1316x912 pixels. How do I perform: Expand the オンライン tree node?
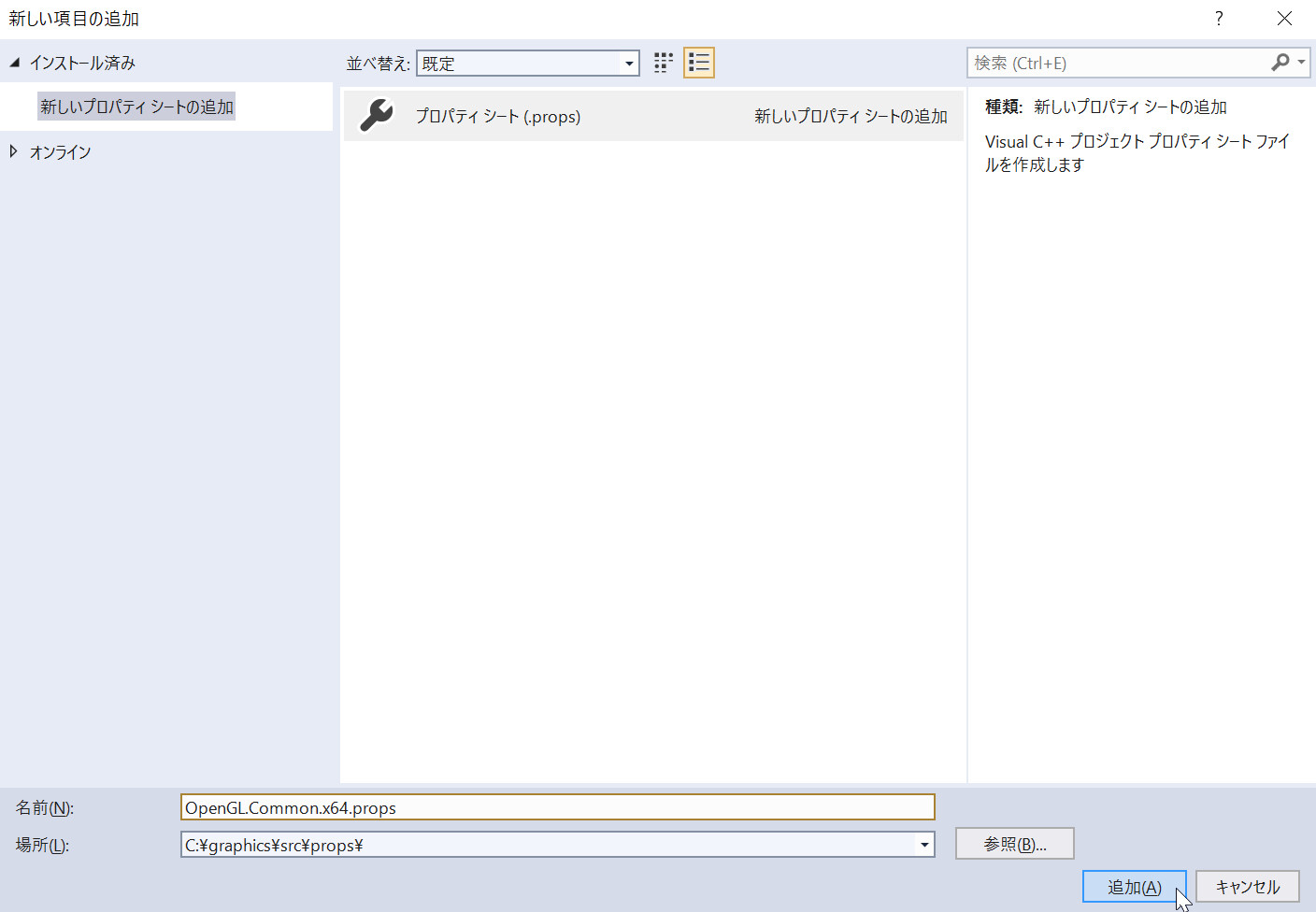14,151
